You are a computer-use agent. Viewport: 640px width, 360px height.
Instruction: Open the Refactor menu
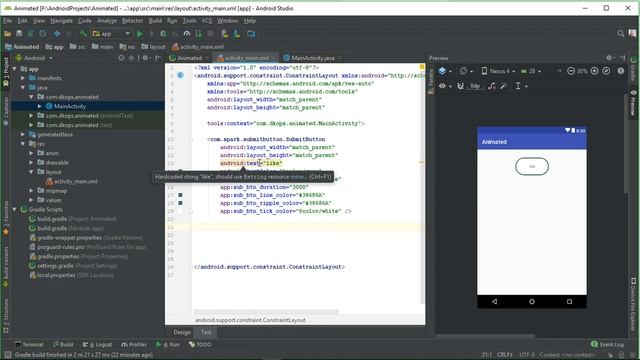click(132, 20)
